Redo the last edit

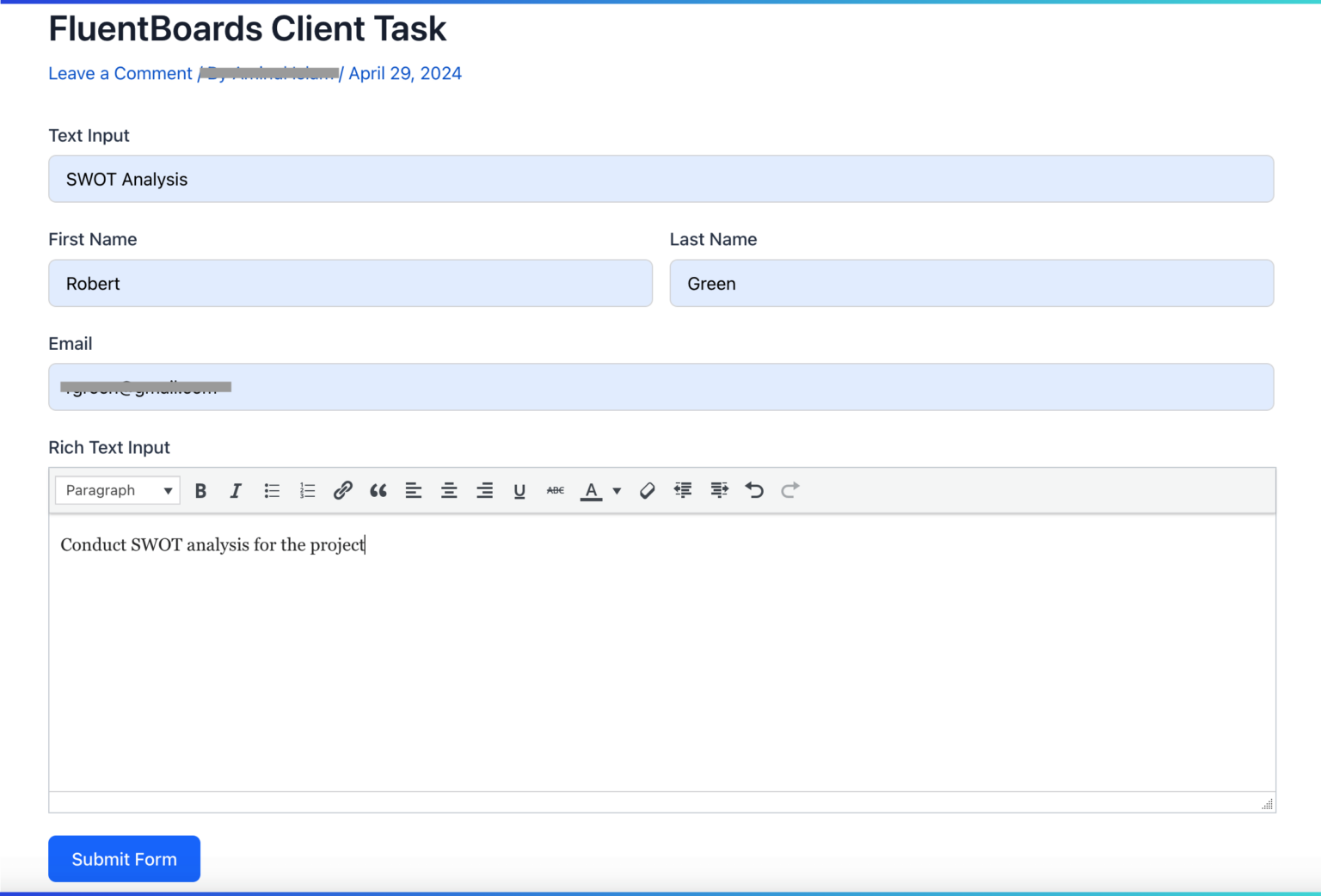click(790, 490)
